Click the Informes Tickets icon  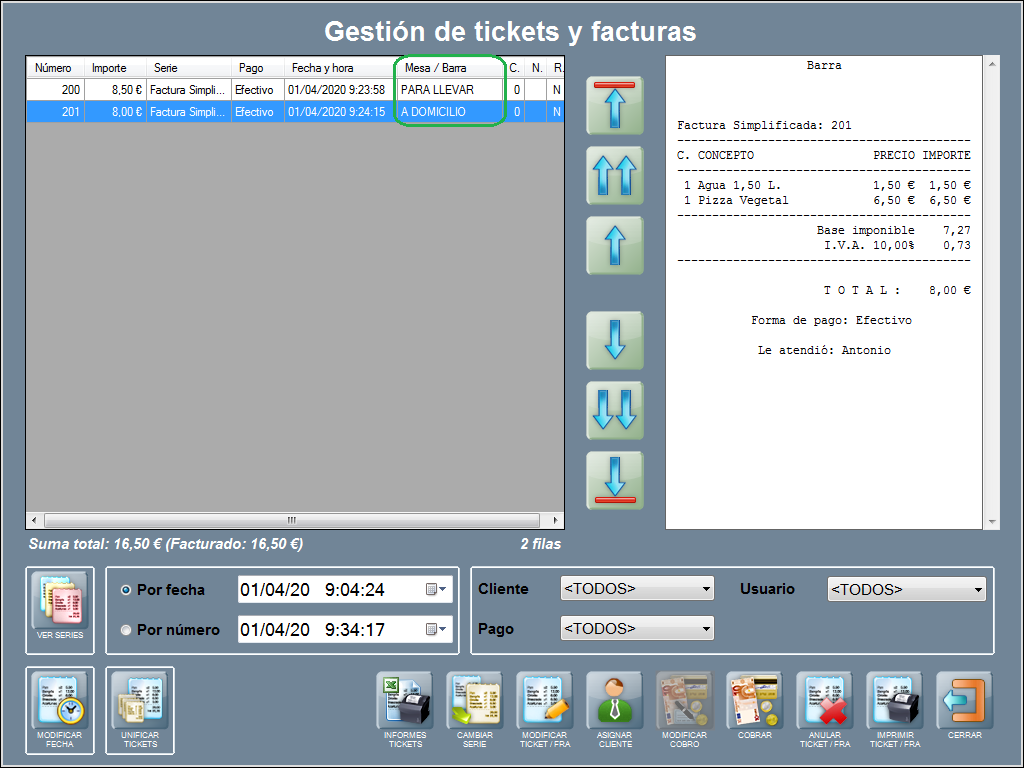pos(405,701)
